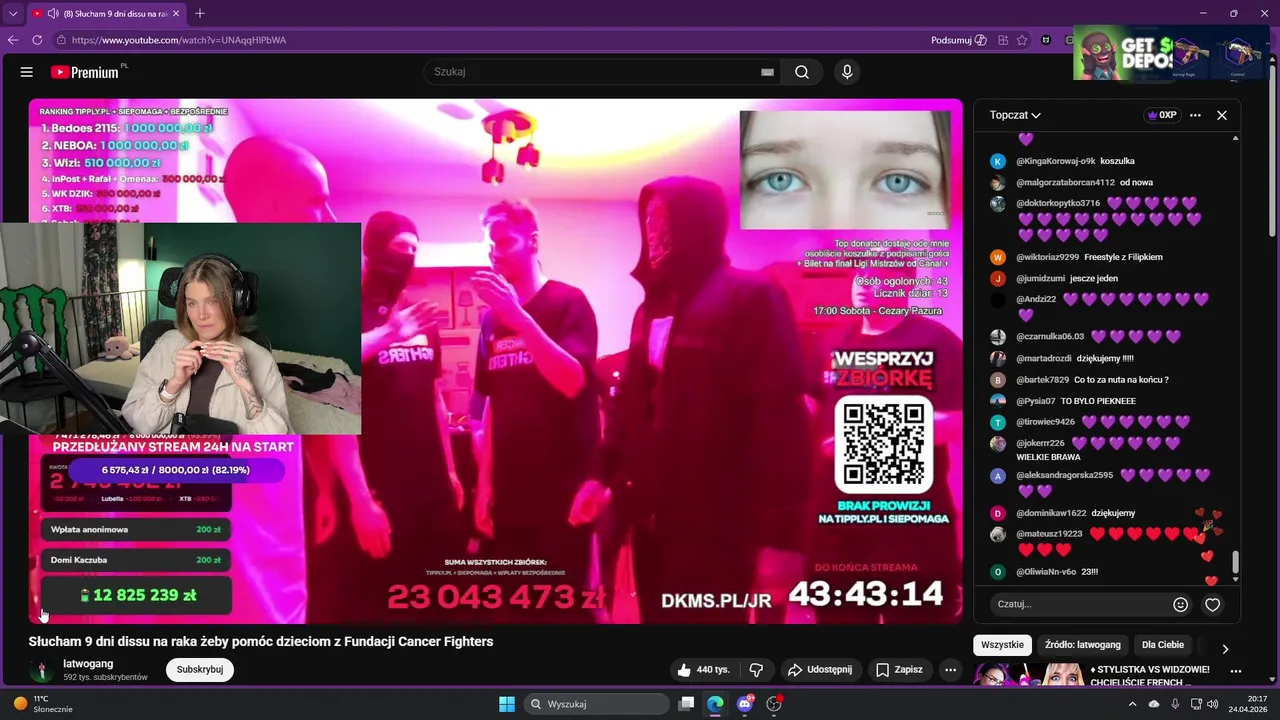Click the magnifier search button
1280x720 pixels.
click(x=802, y=72)
